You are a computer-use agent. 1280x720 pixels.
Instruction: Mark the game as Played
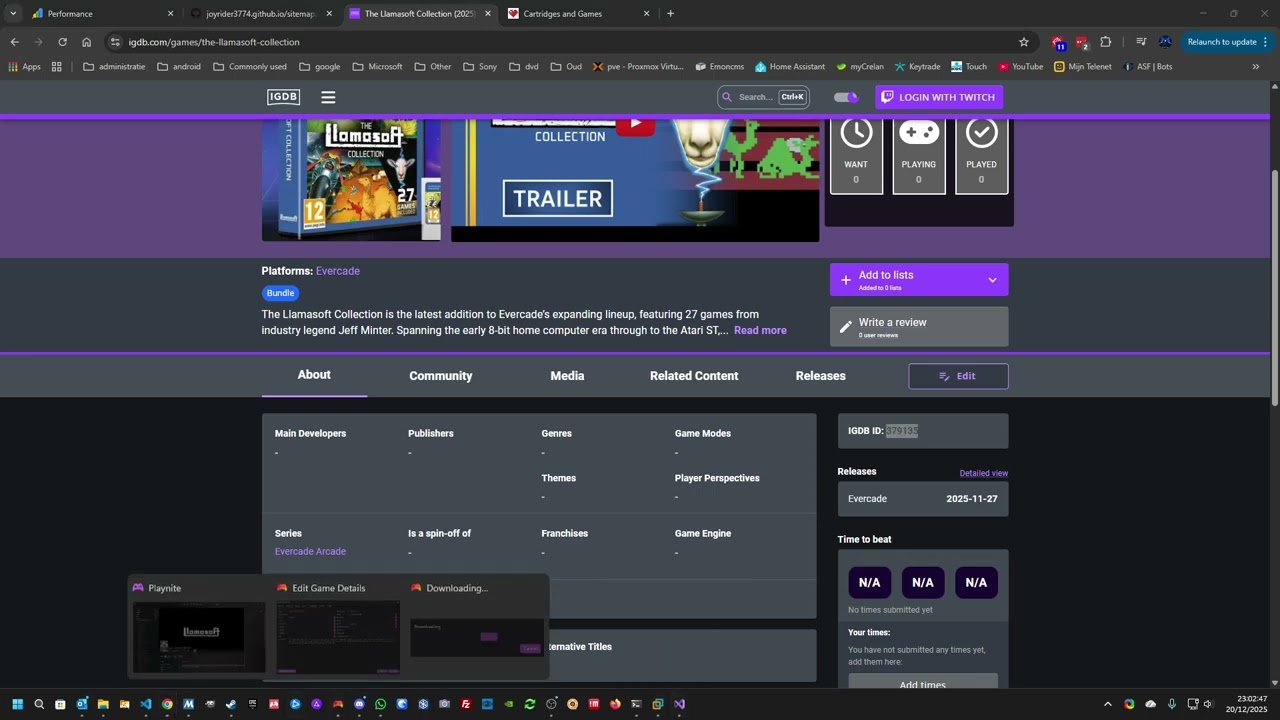click(x=981, y=155)
